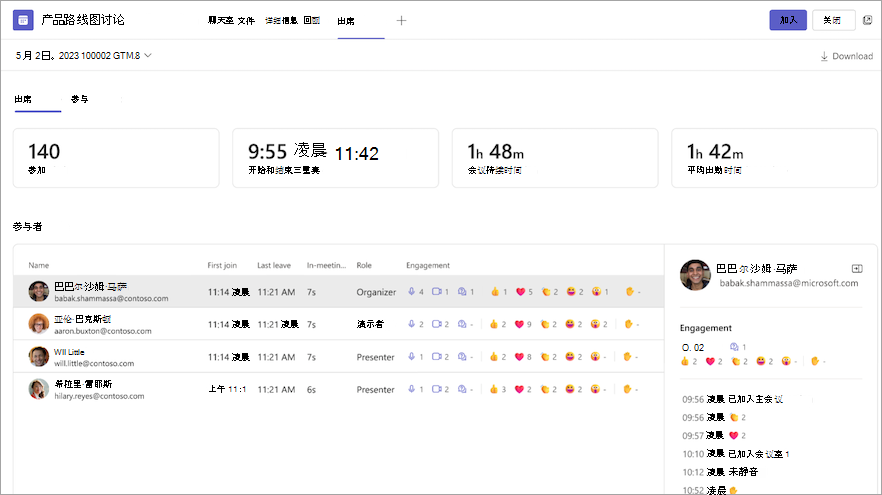Click camera icon in Organizer row
The width and height of the screenshot is (882, 495).
[436, 291]
